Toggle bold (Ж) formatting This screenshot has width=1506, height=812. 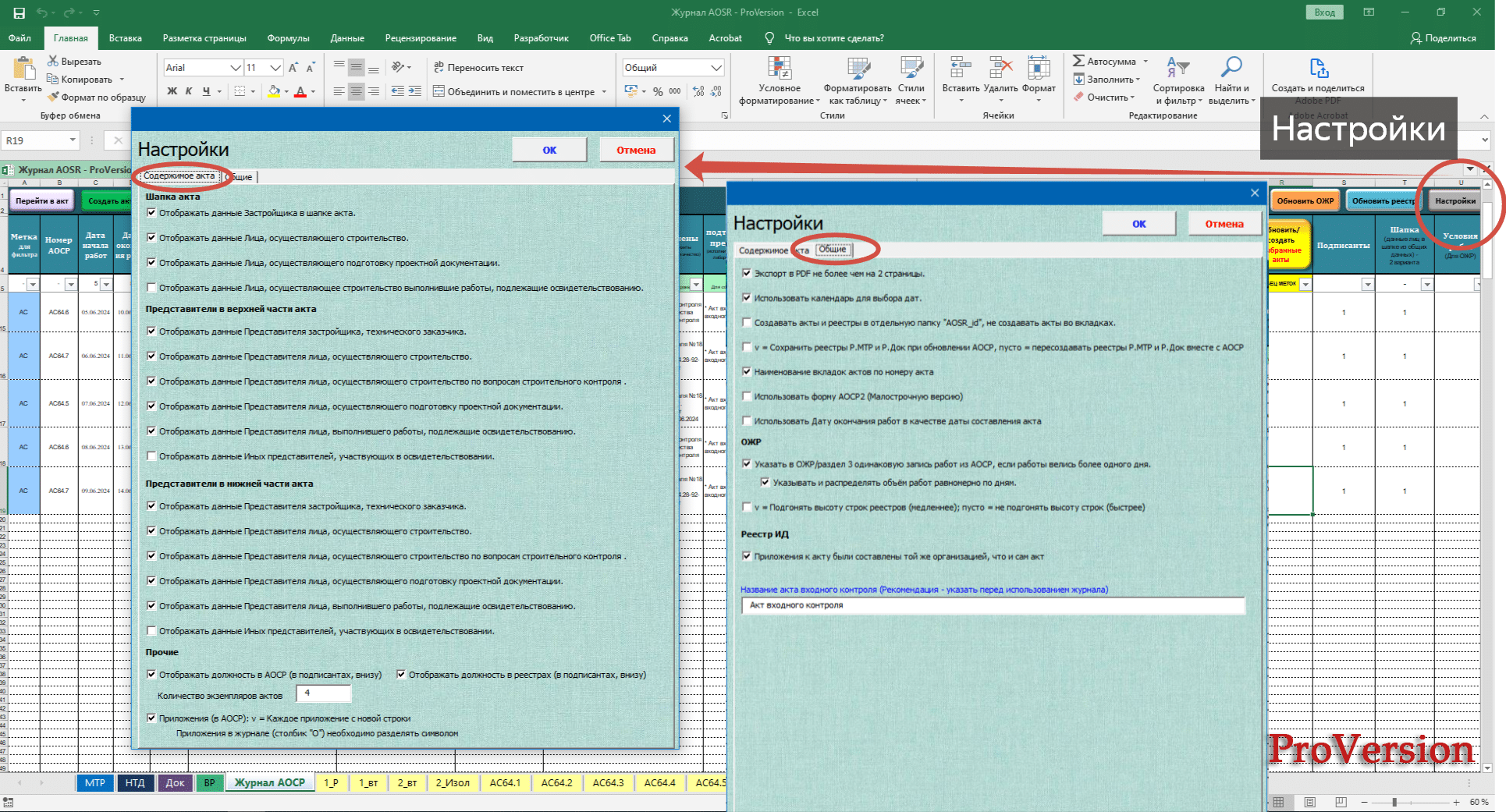pyautogui.click(x=172, y=91)
